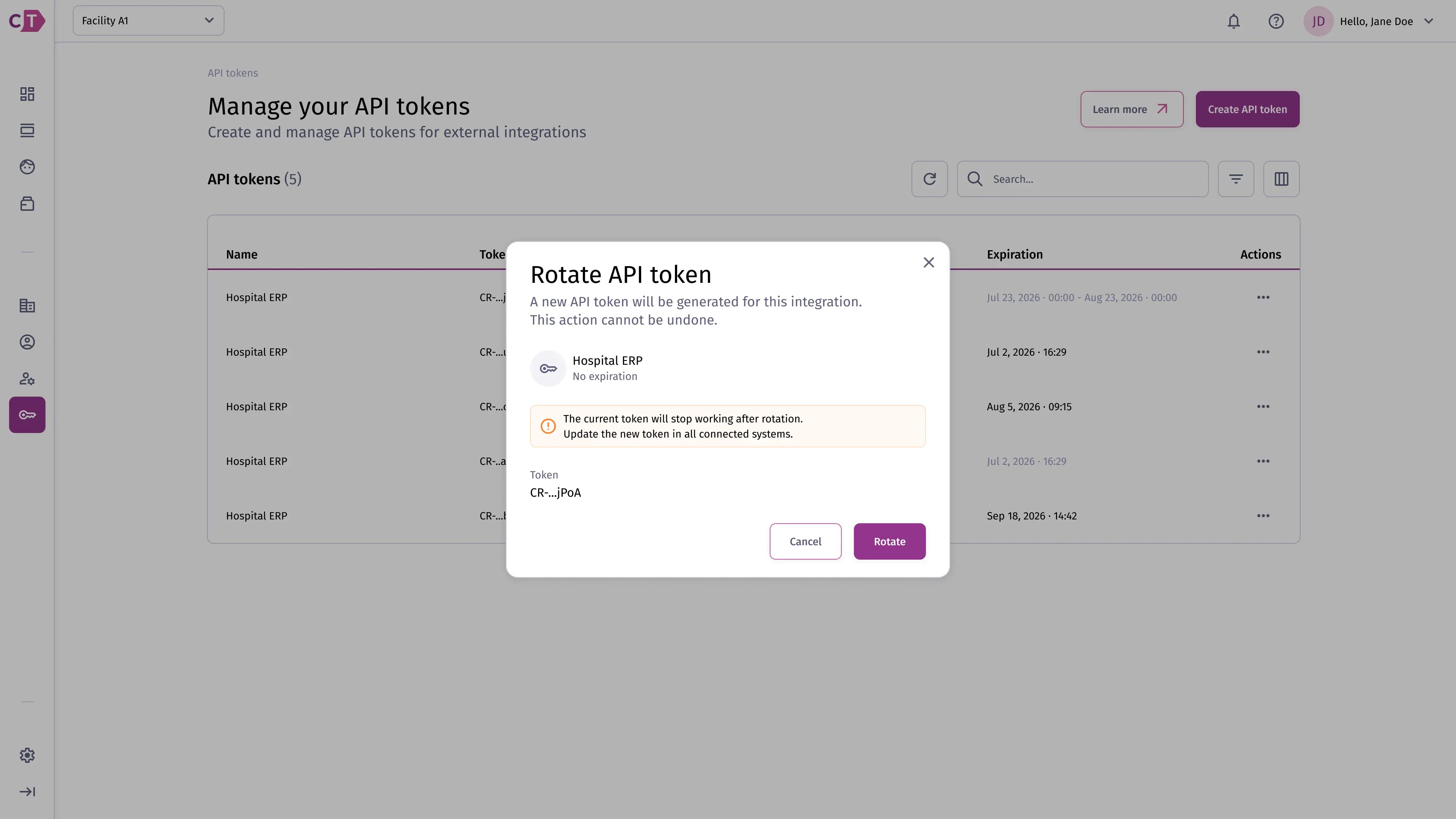Open the settings gear icon
The height and width of the screenshot is (819, 1456).
[x=27, y=755]
